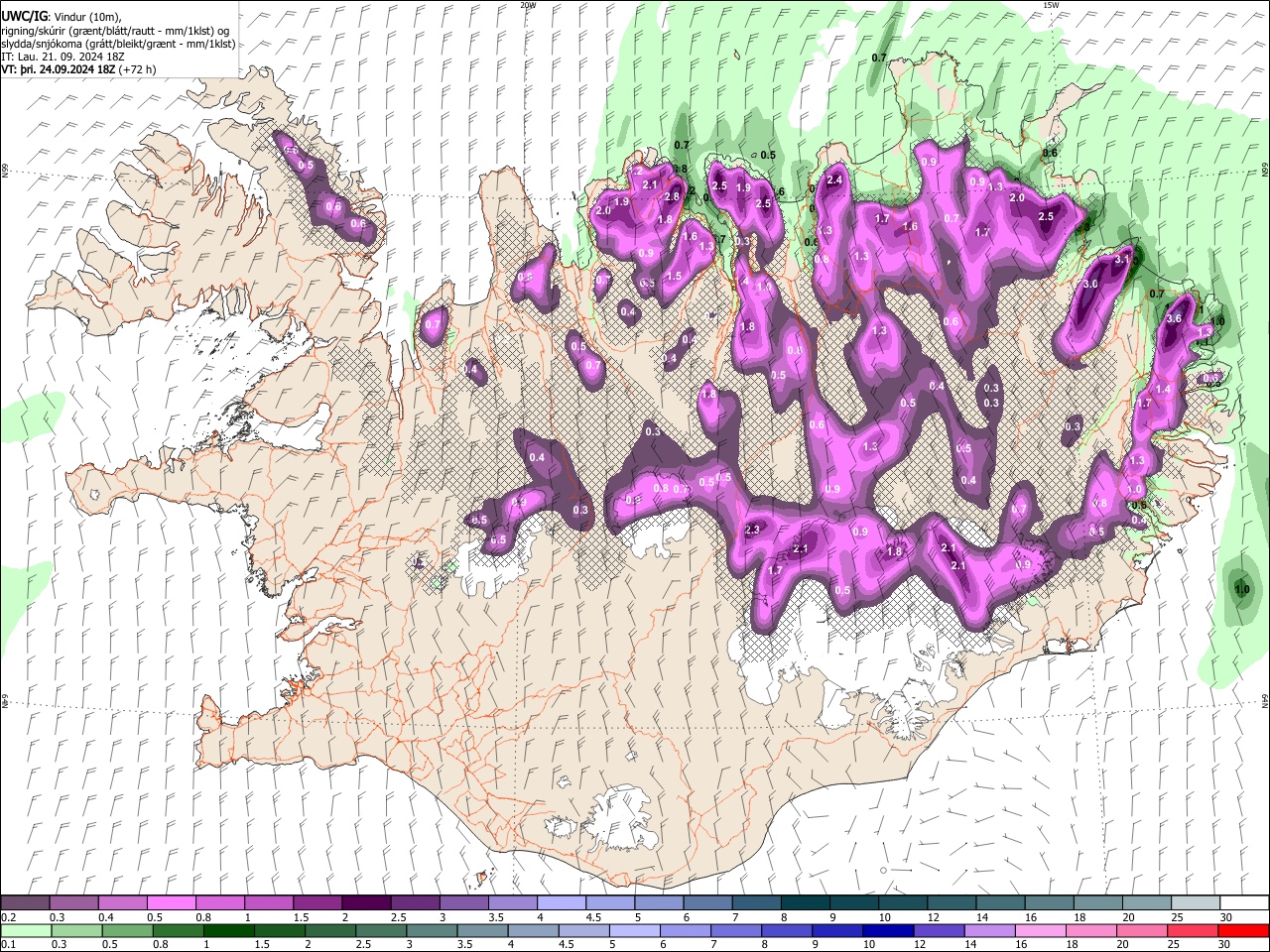Click the 2.3 snowfall value on the map

751,530
